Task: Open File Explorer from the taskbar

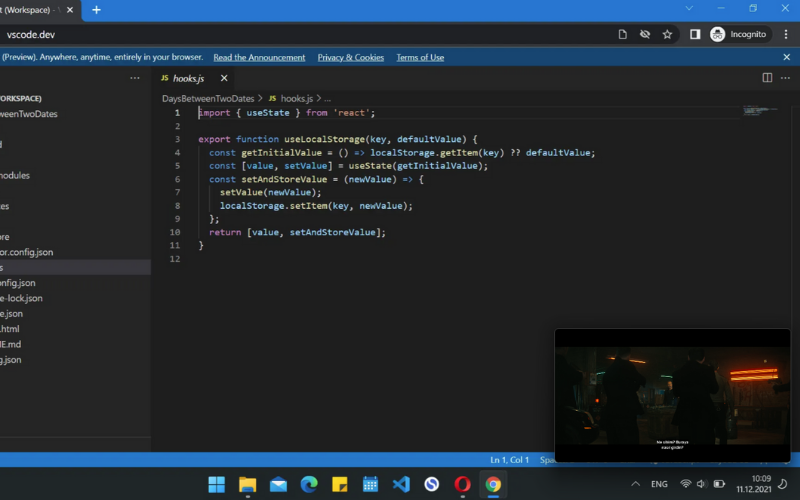Action: tap(247, 484)
